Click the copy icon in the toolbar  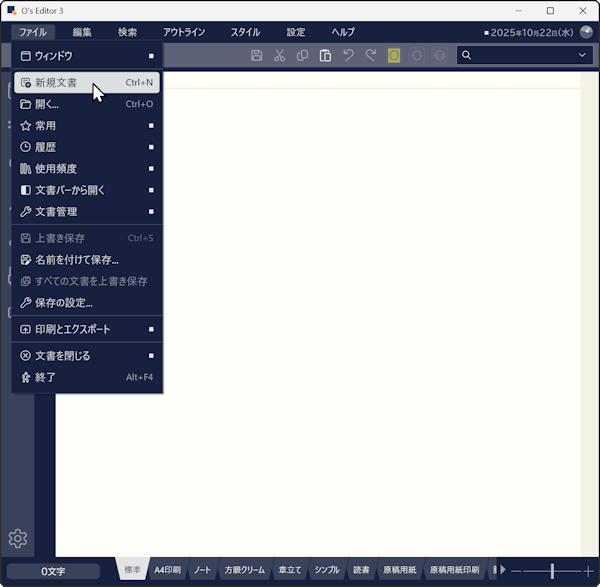coord(302,56)
